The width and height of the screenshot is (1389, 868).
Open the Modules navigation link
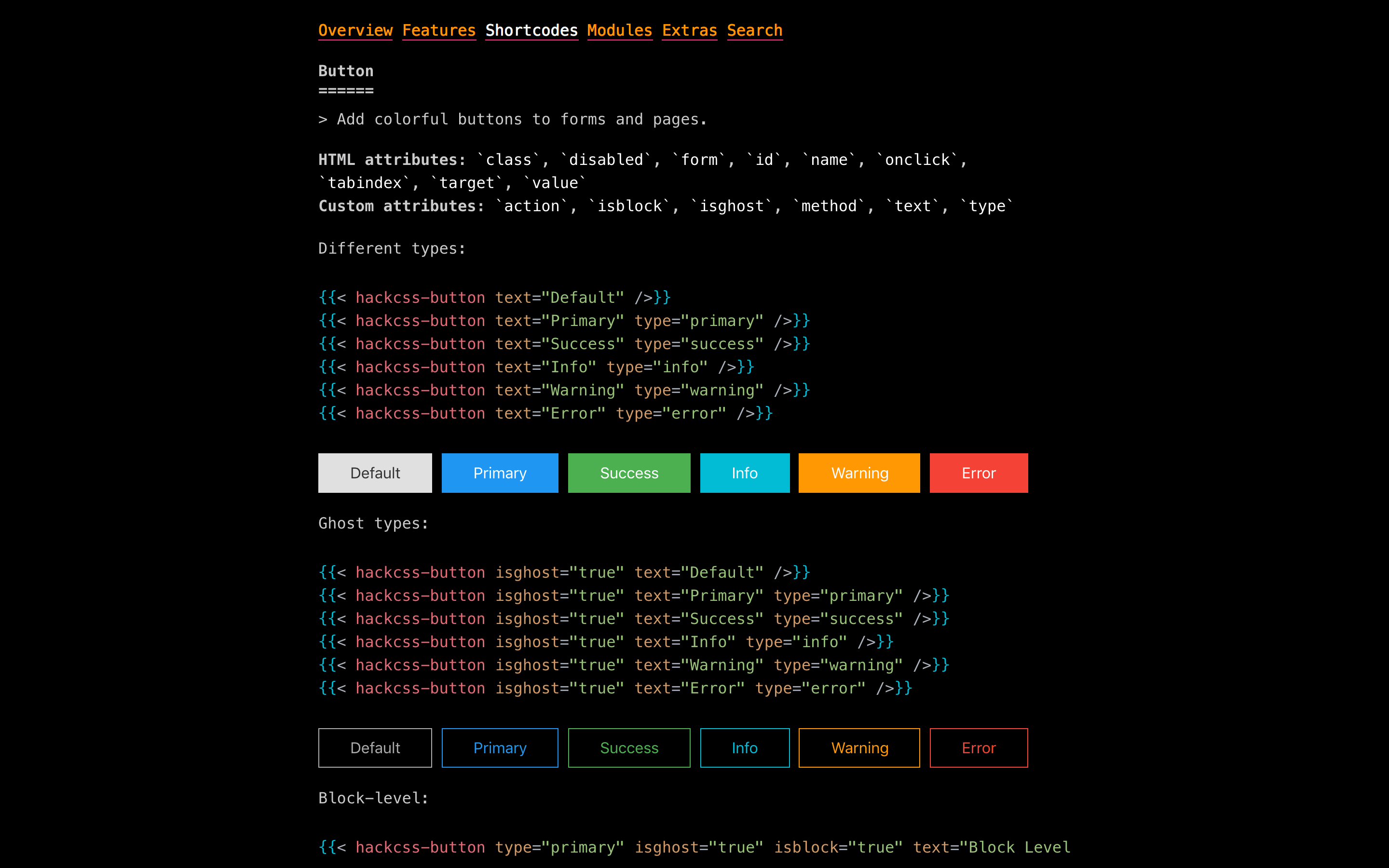click(x=619, y=30)
